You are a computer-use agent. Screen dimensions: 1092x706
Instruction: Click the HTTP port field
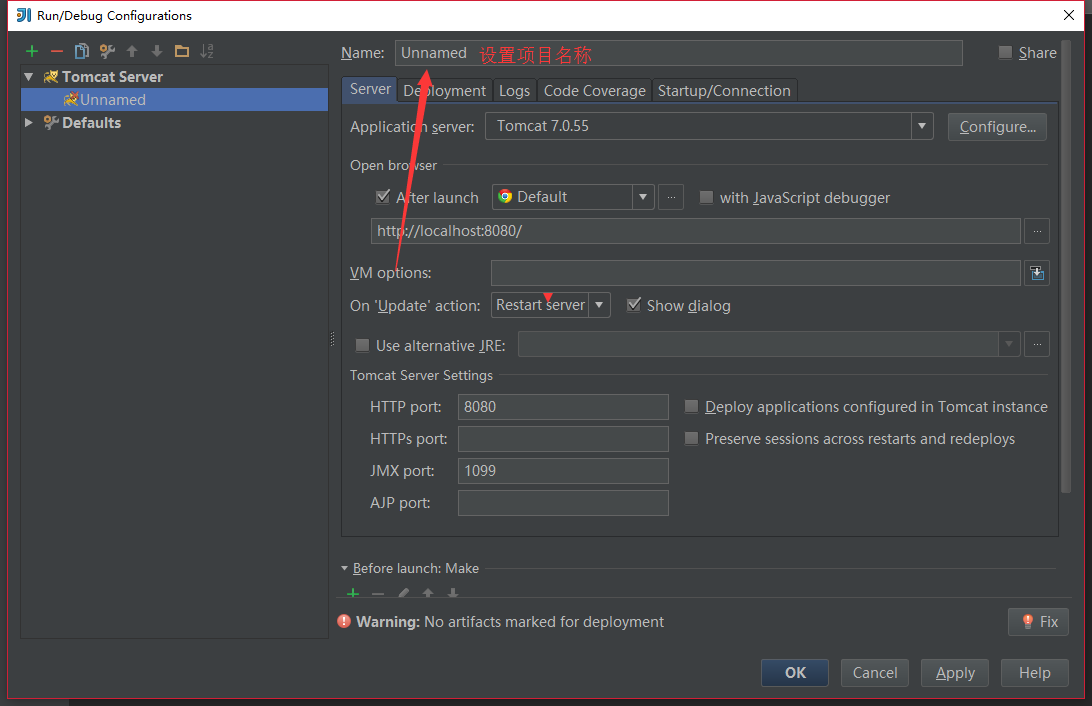tap(563, 407)
